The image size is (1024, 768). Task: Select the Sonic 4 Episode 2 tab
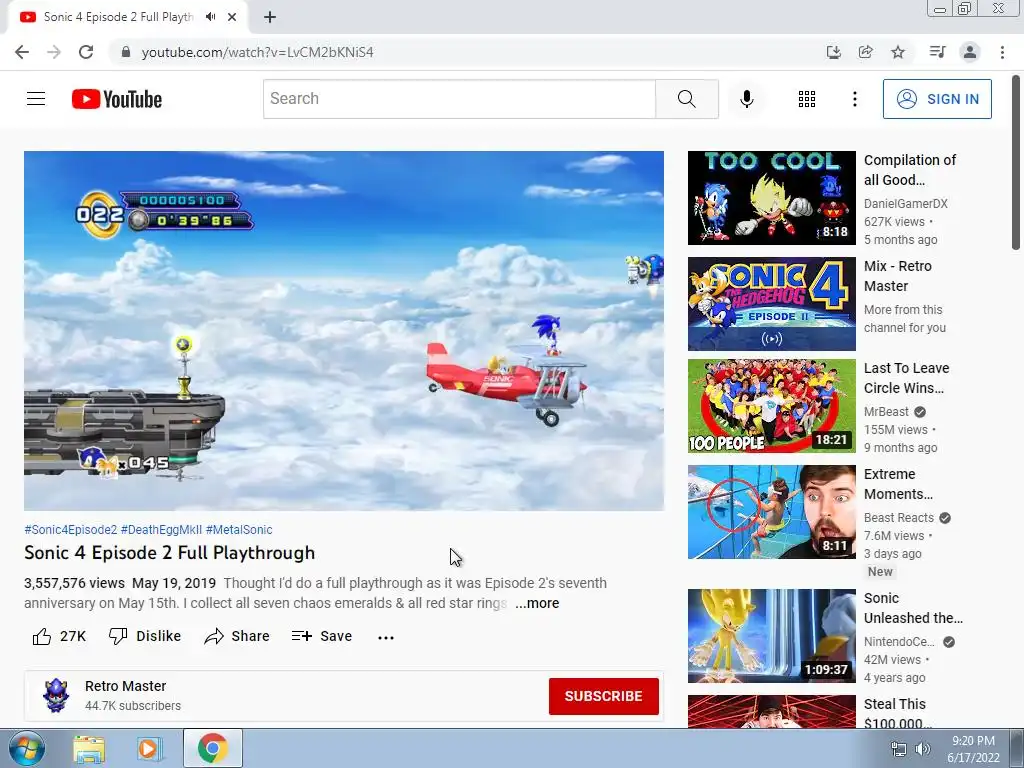tap(127, 17)
